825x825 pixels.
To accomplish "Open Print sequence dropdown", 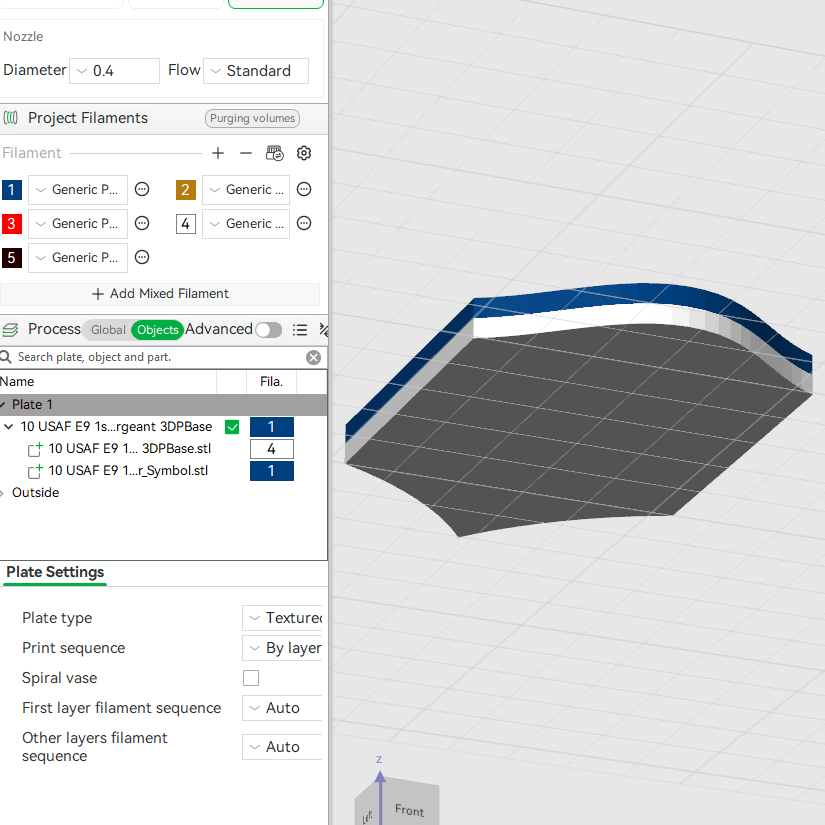I will (x=283, y=648).
